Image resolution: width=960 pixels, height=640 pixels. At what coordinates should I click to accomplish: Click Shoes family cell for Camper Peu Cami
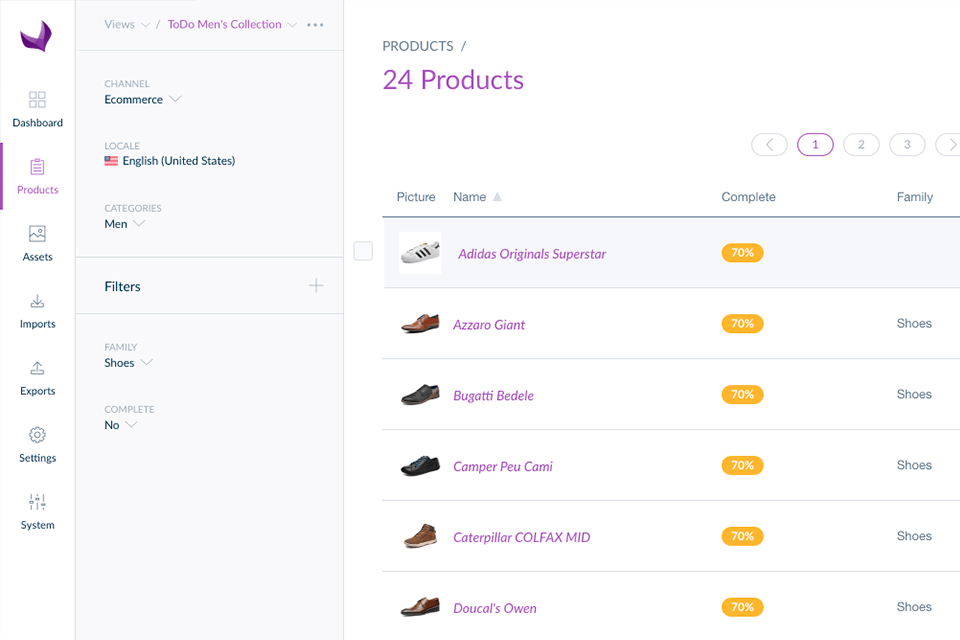914,465
